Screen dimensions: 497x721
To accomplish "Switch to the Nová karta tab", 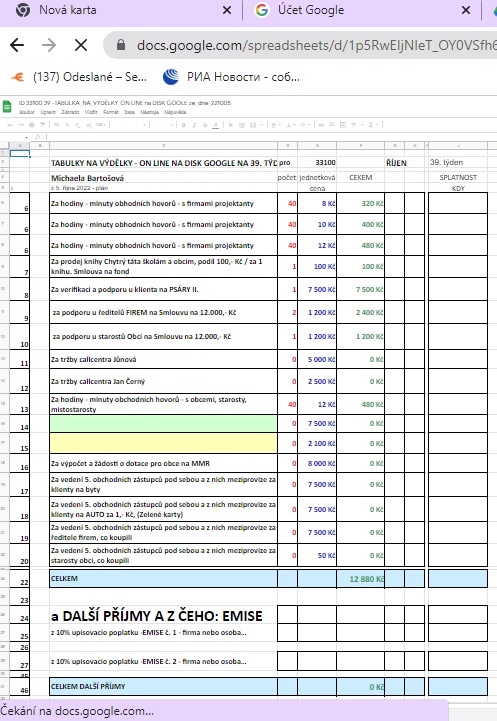I will [68, 10].
